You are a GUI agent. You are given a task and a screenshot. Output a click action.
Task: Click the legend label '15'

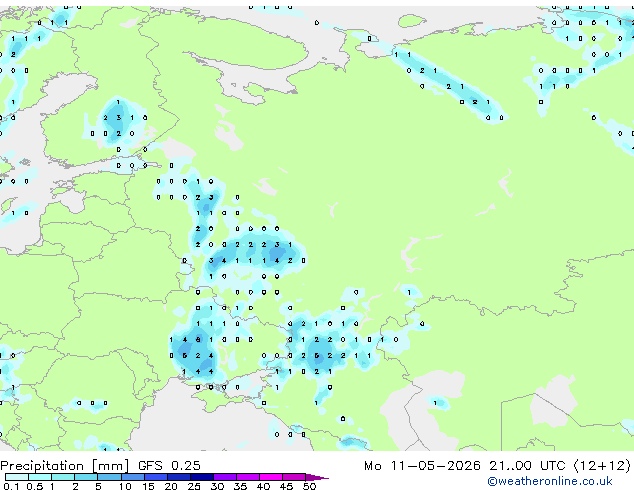(148, 486)
